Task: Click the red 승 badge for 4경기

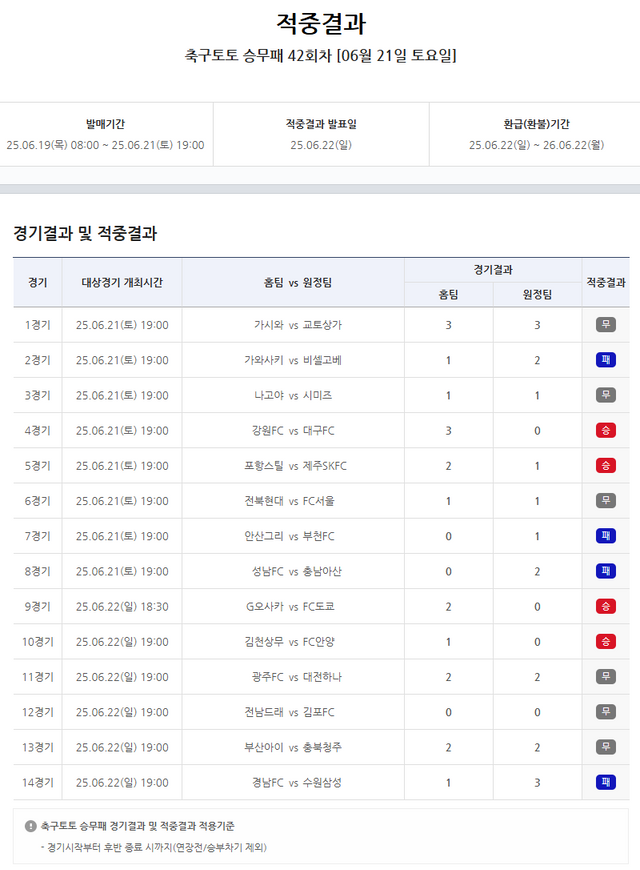Action: click(x=605, y=430)
